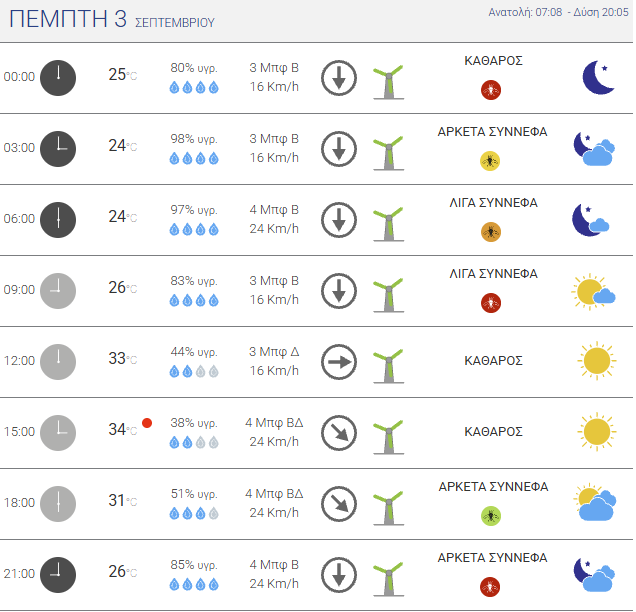Select the clear sun icon at 12:00
The width and height of the screenshot is (636, 612).
[x=597, y=361]
